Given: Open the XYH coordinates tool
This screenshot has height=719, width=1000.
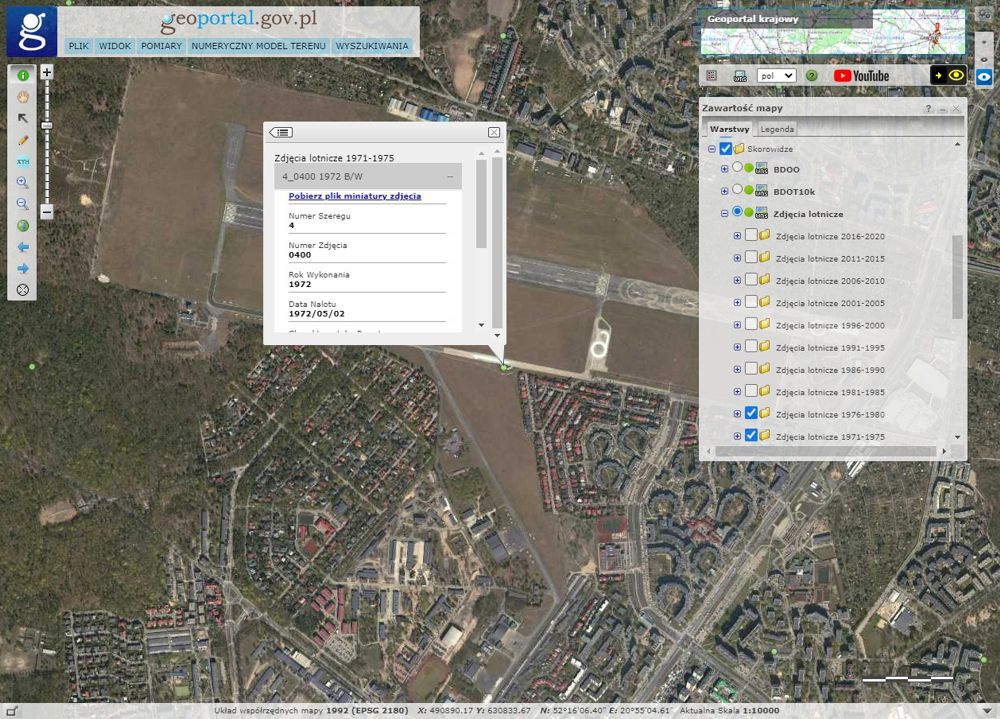Looking at the screenshot, I should pos(23,161).
